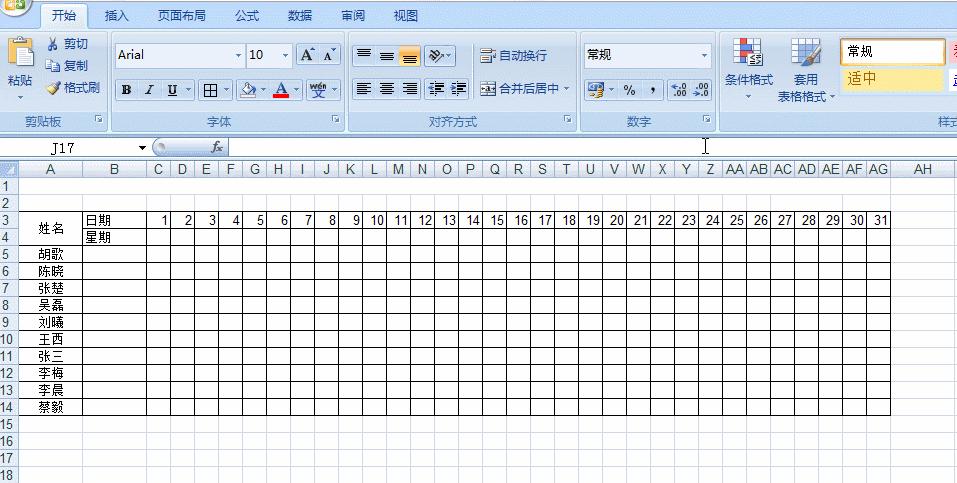
Task: Click the Copy (复制) icon
Action: (52, 65)
